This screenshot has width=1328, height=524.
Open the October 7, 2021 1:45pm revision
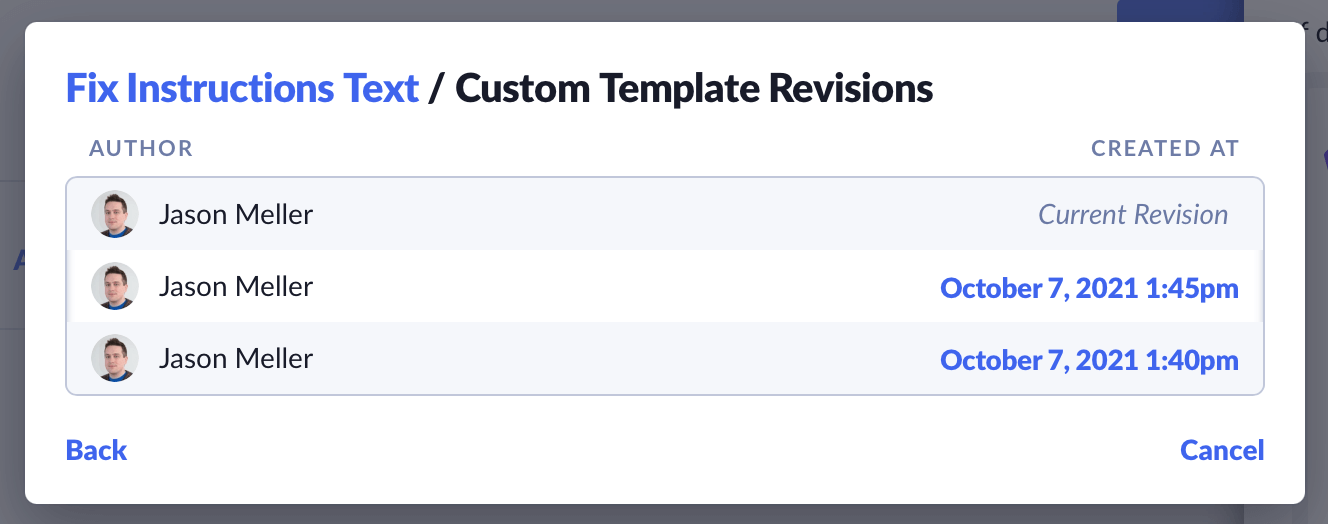coord(1089,288)
